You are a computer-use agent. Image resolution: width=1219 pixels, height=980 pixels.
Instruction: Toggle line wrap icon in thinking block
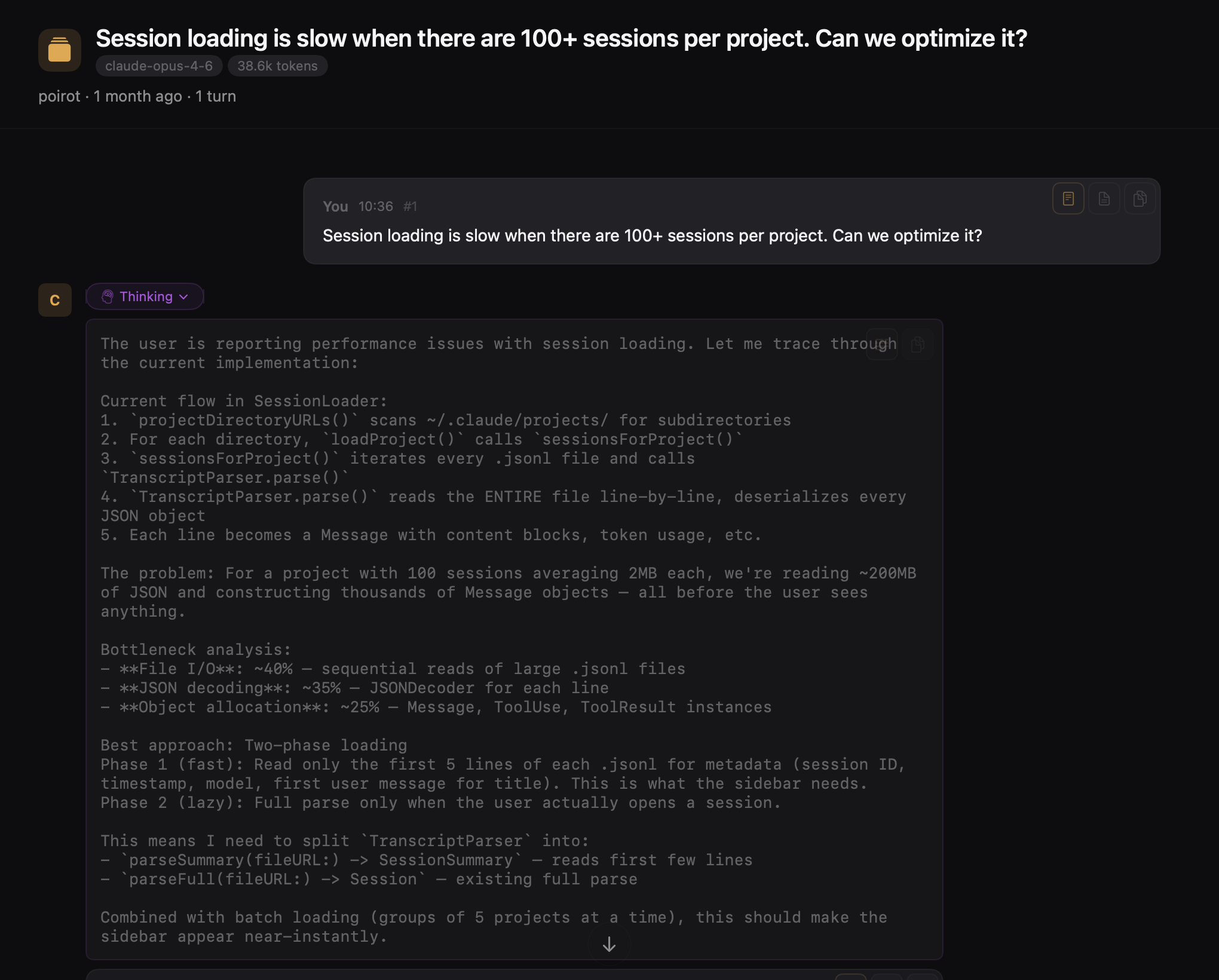click(882, 344)
